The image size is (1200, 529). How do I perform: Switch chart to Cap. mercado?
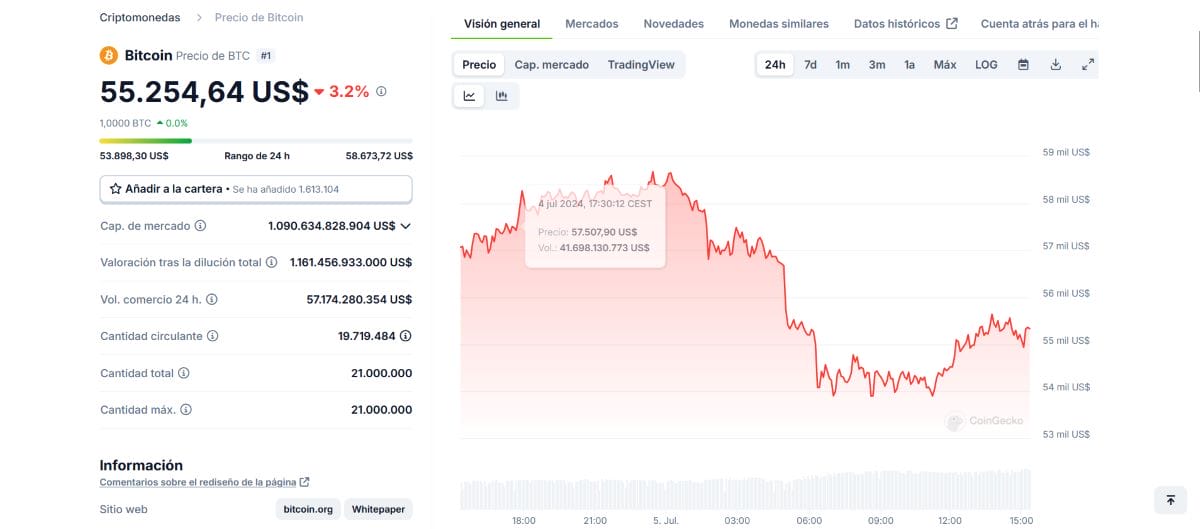tap(551, 65)
